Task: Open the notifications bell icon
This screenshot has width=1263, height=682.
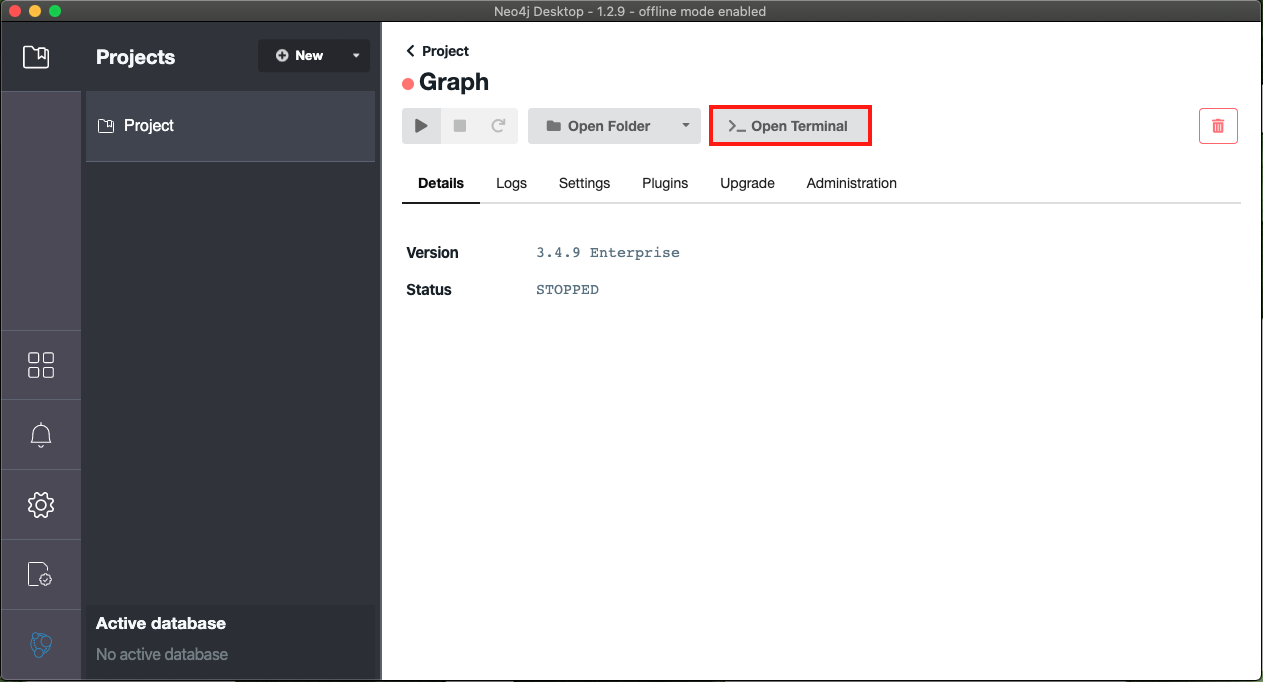Action: (x=41, y=435)
